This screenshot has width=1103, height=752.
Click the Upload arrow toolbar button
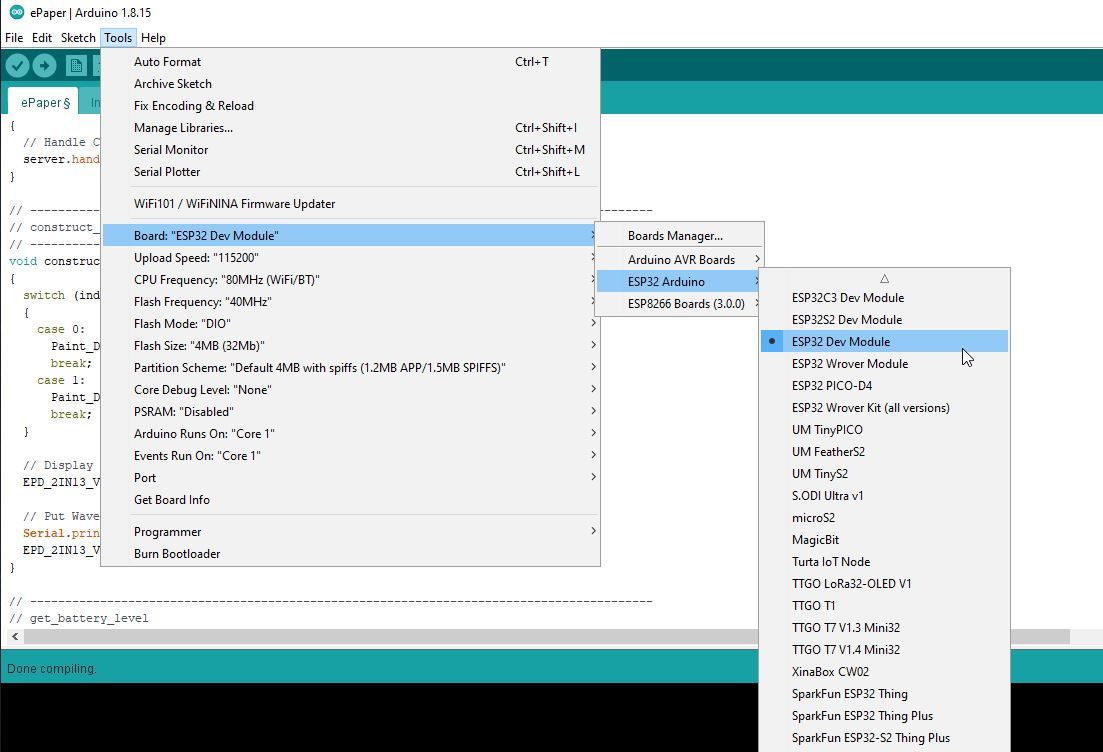pyautogui.click(x=44, y=66)
